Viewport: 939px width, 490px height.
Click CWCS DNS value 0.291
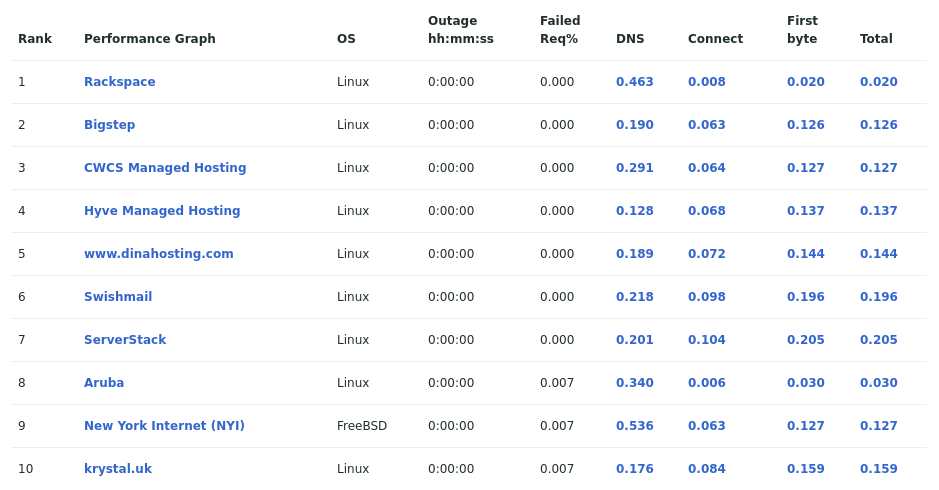click(x=635, y=168)
